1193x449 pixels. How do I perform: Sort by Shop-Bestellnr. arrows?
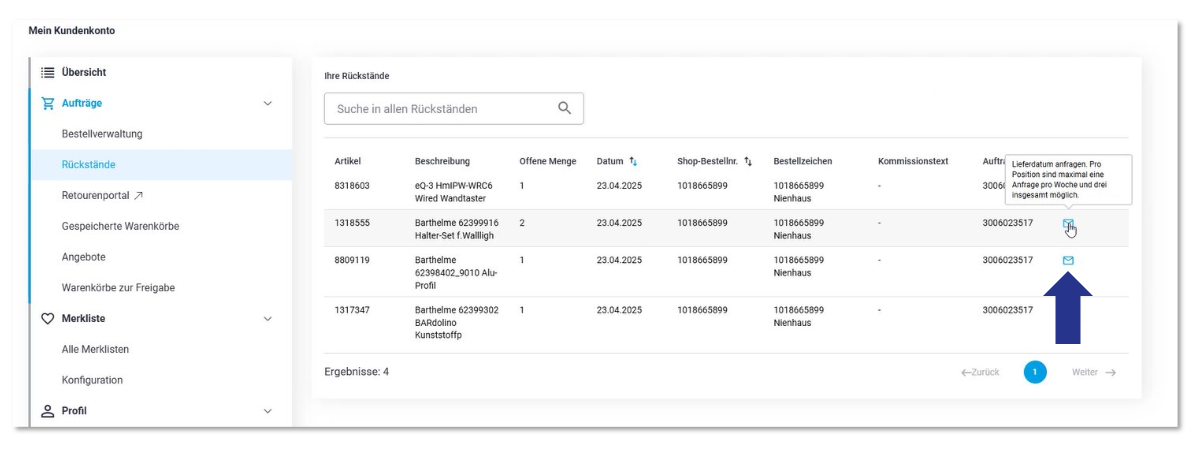click(x=748, y=161)
